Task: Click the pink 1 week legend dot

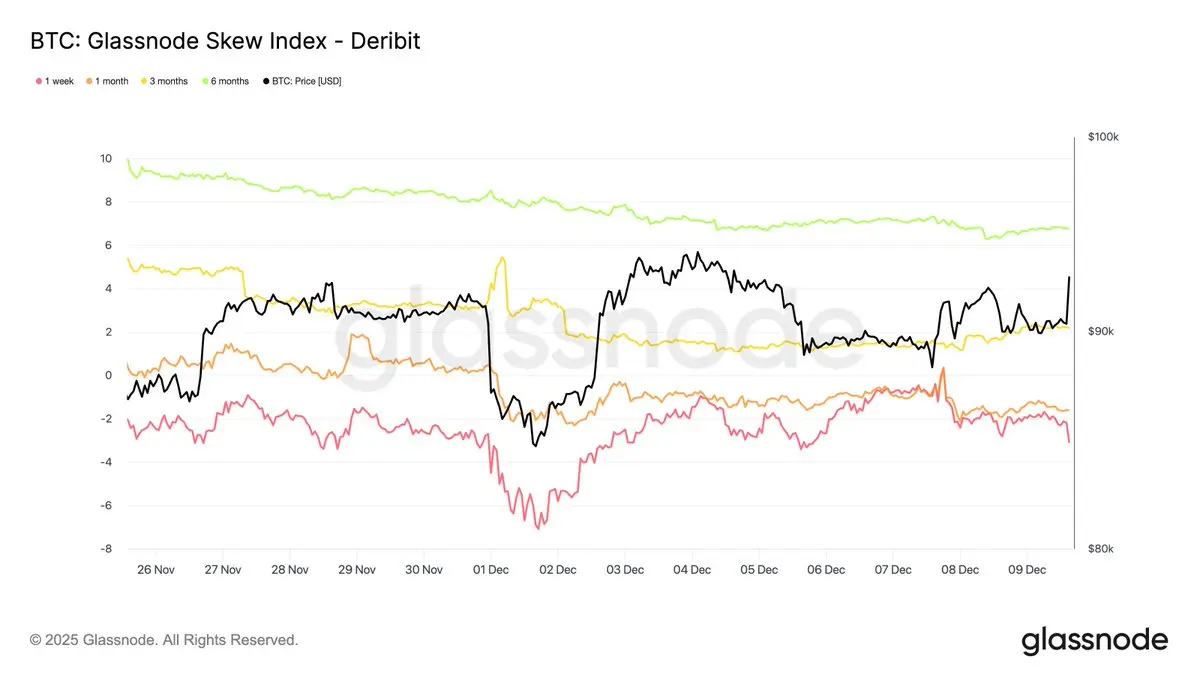Action: [38, 81]
